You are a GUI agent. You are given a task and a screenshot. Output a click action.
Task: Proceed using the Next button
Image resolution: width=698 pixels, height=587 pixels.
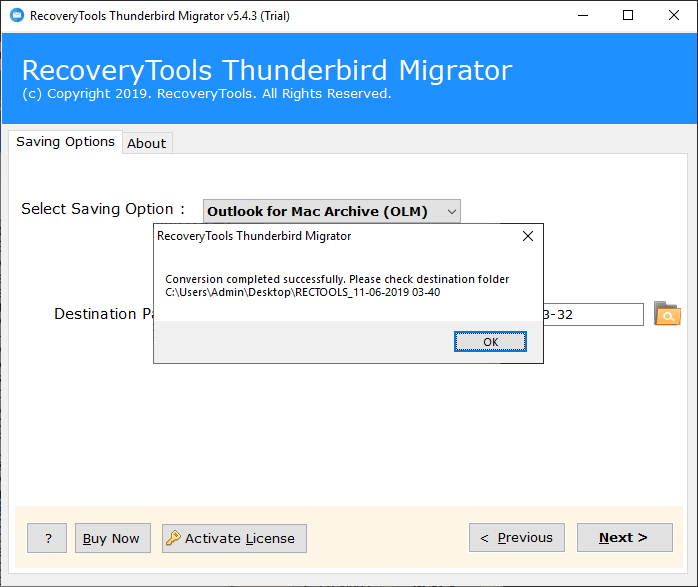click(623, 538)
